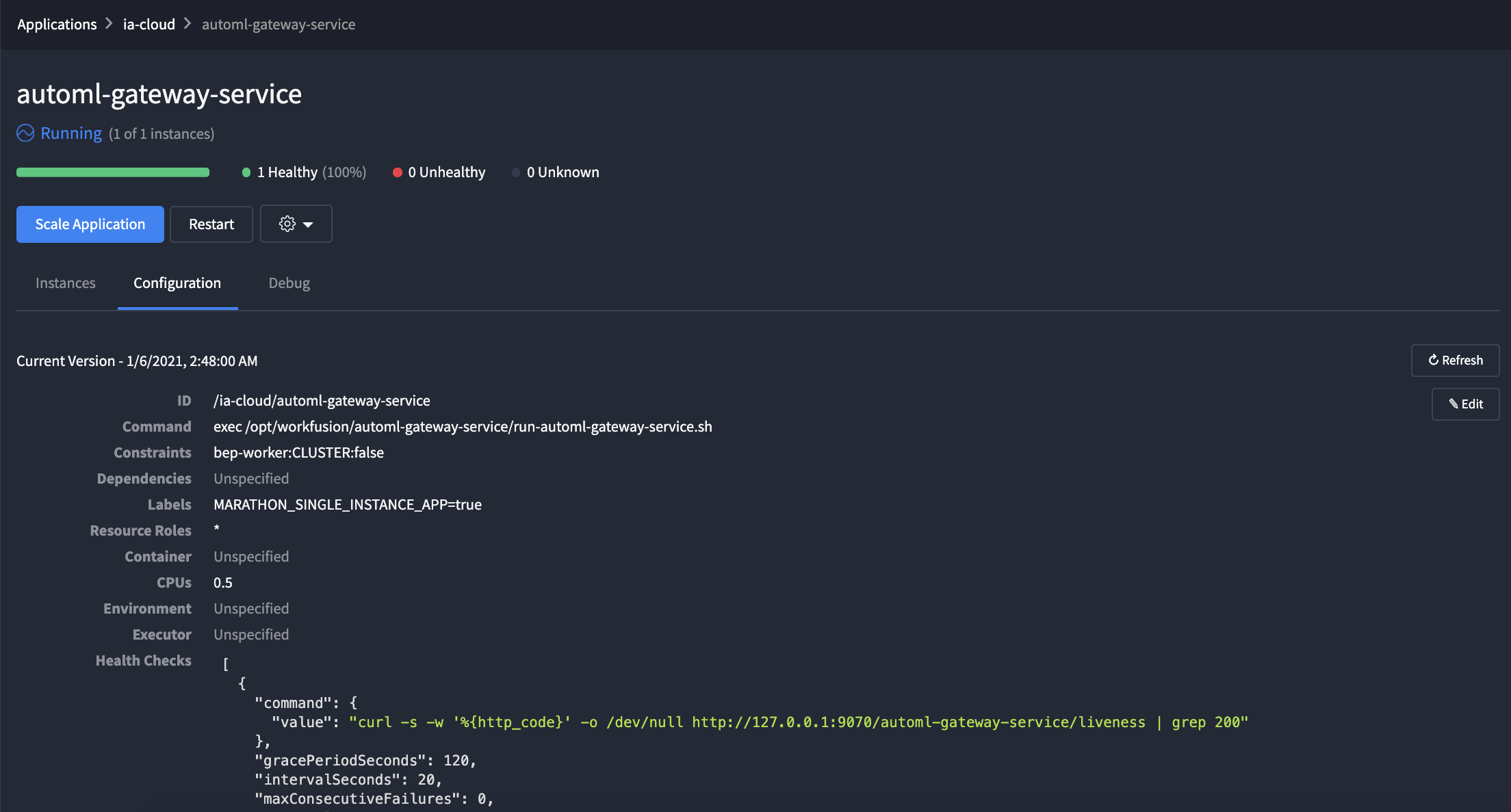
Task: Edit the application configuration
Action: click(1465, 404)
